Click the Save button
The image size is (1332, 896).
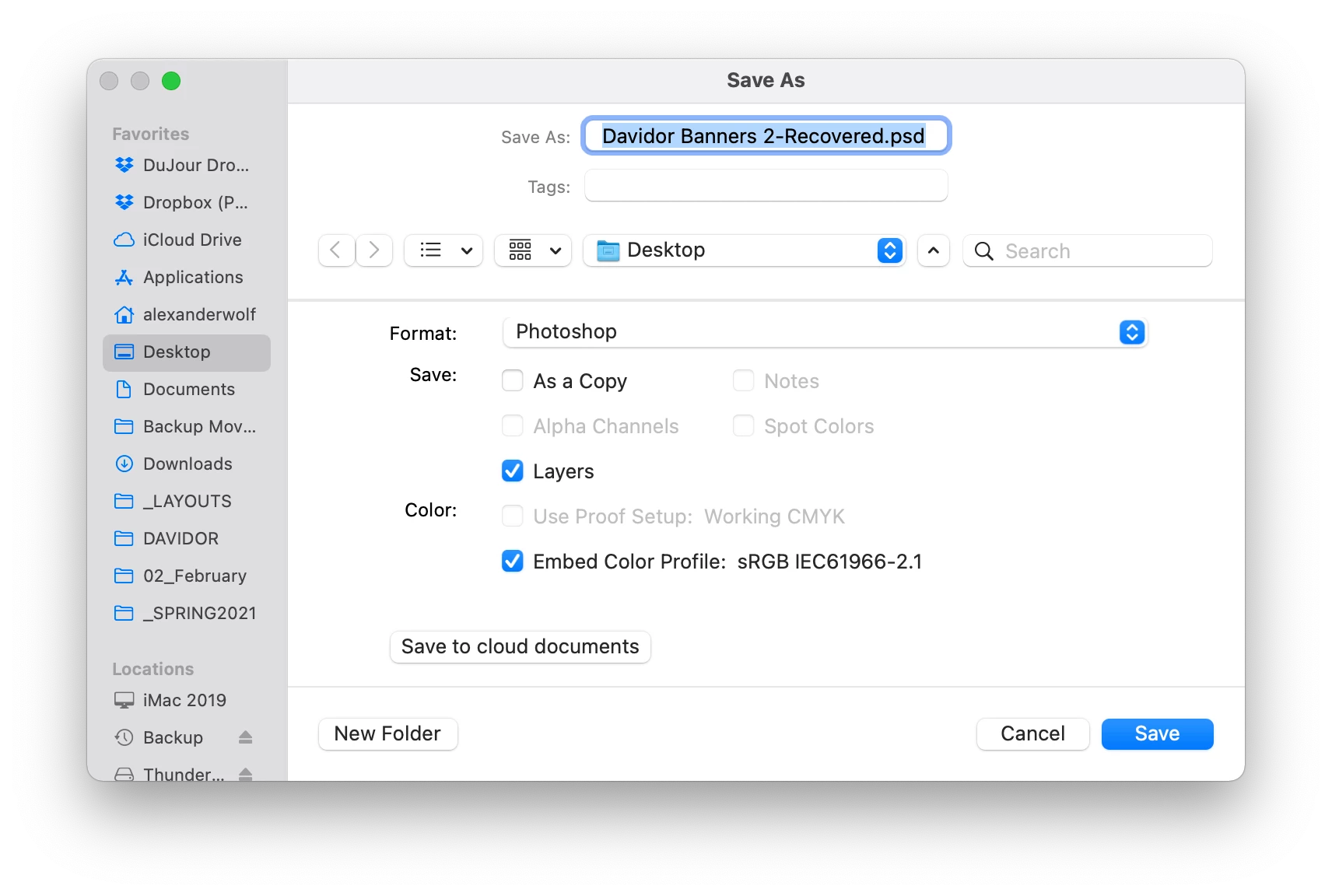click(x=1158, y=734)
